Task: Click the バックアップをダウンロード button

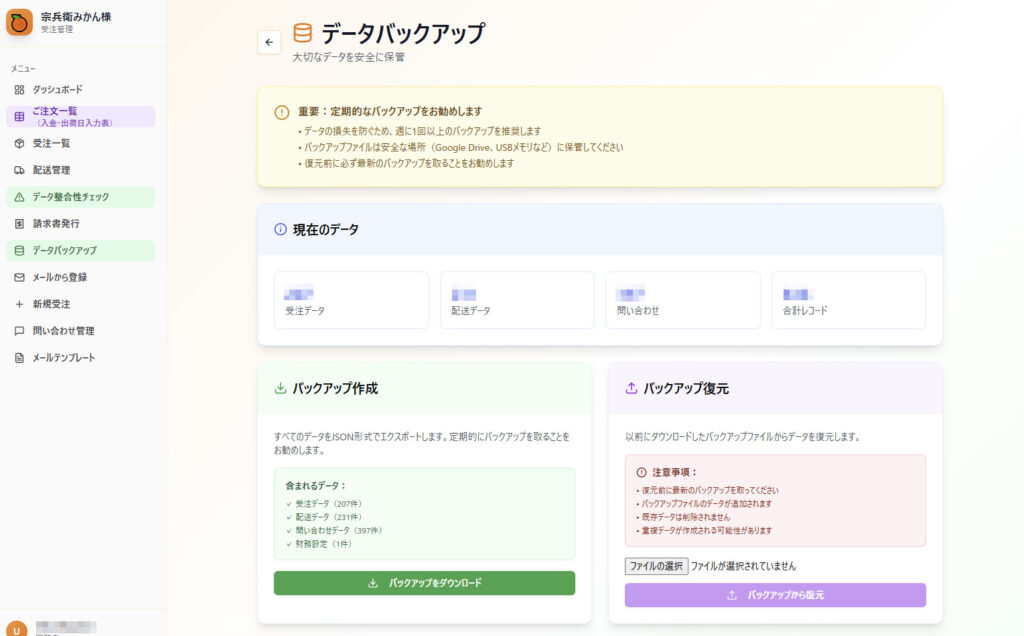Action: click(x=424, y=583)
